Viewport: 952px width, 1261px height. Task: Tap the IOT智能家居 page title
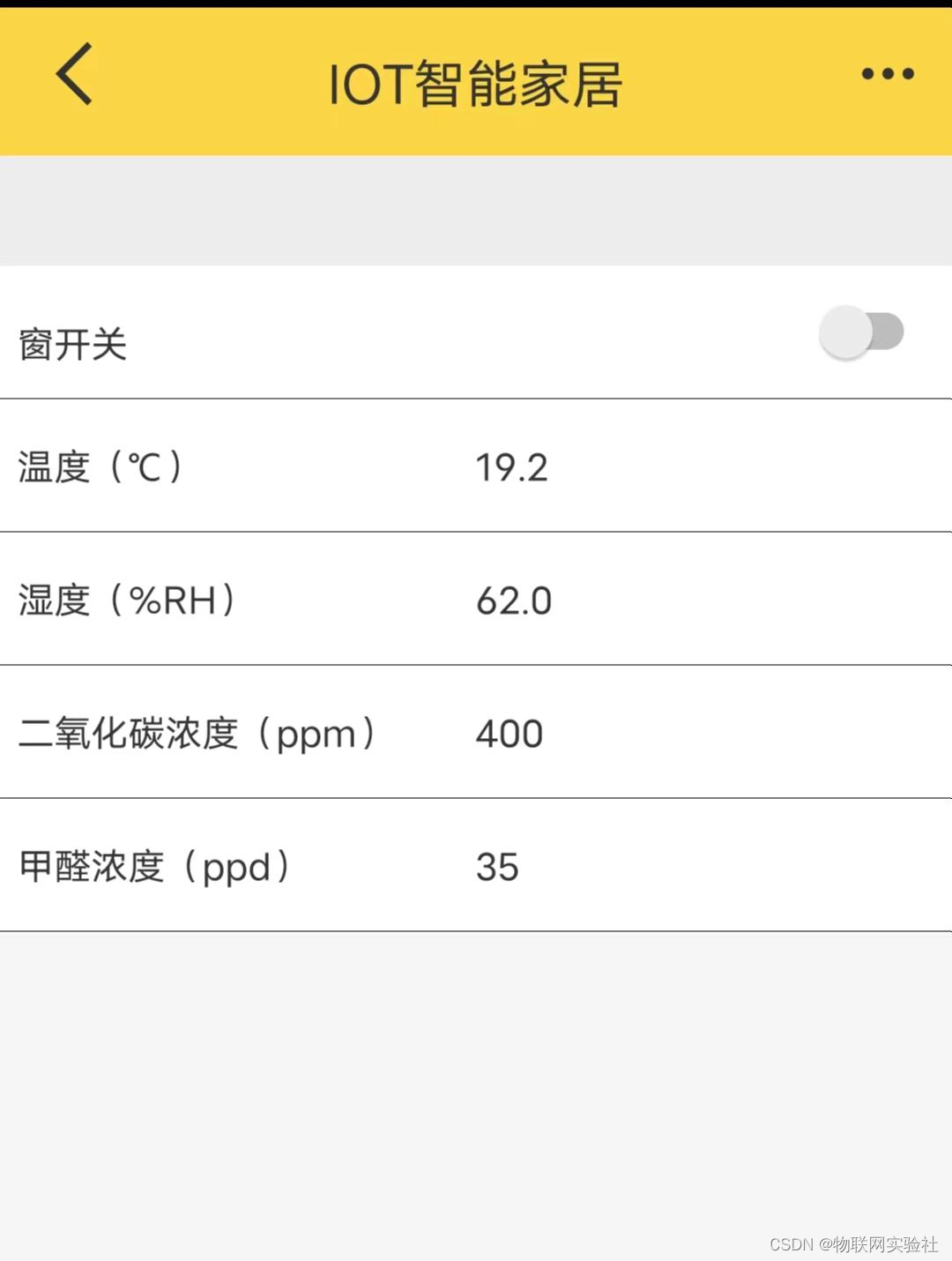click(475, 85)
